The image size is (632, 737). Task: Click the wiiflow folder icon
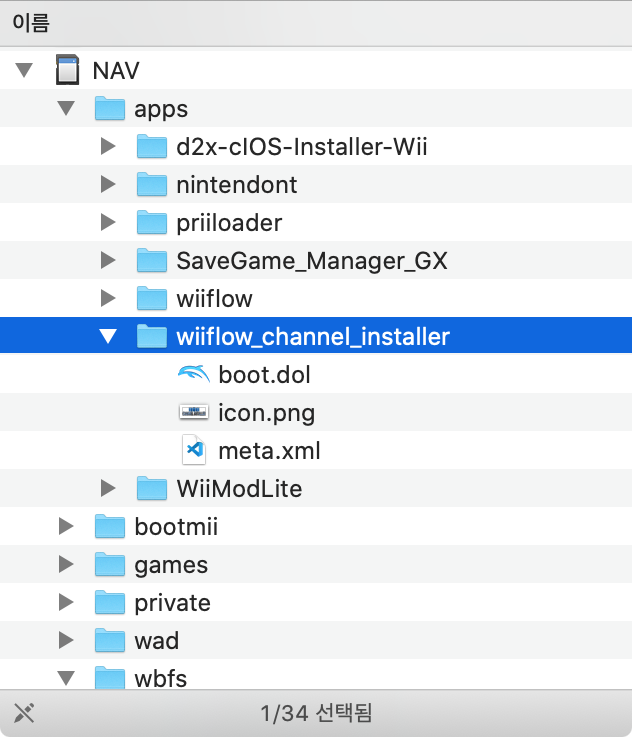(152, 298)
